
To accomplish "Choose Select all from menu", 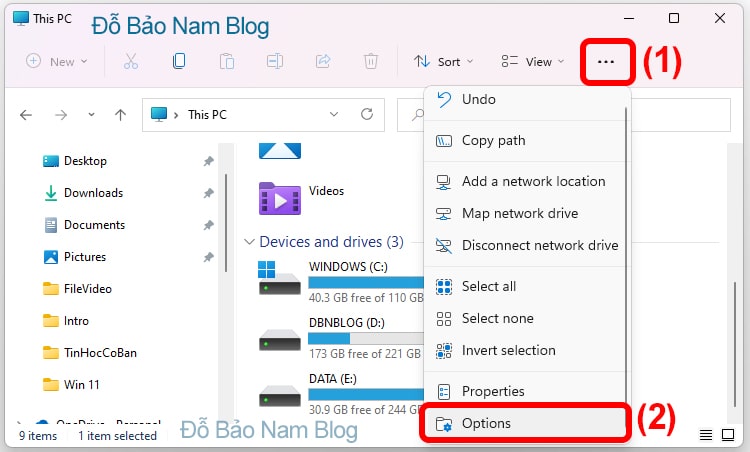I will click(x=525, y=287).
